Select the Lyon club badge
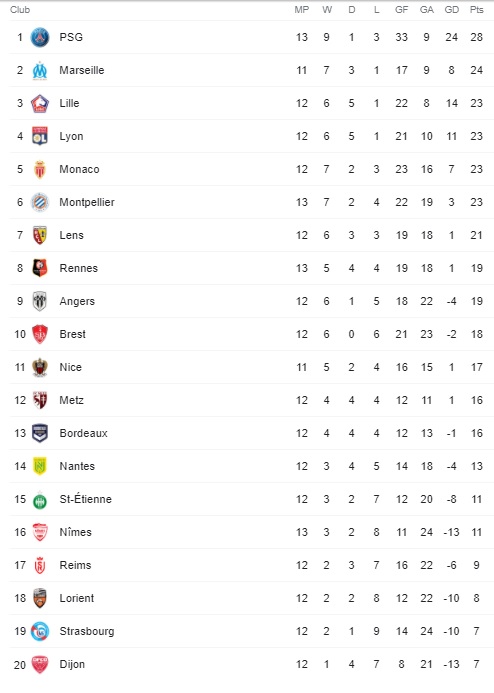 point(40,136)
